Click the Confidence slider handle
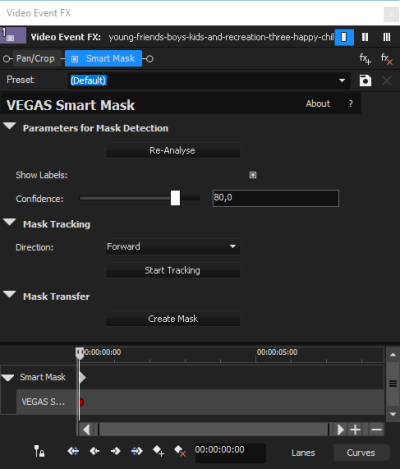The image size is (400, 469). coord(175,198)
